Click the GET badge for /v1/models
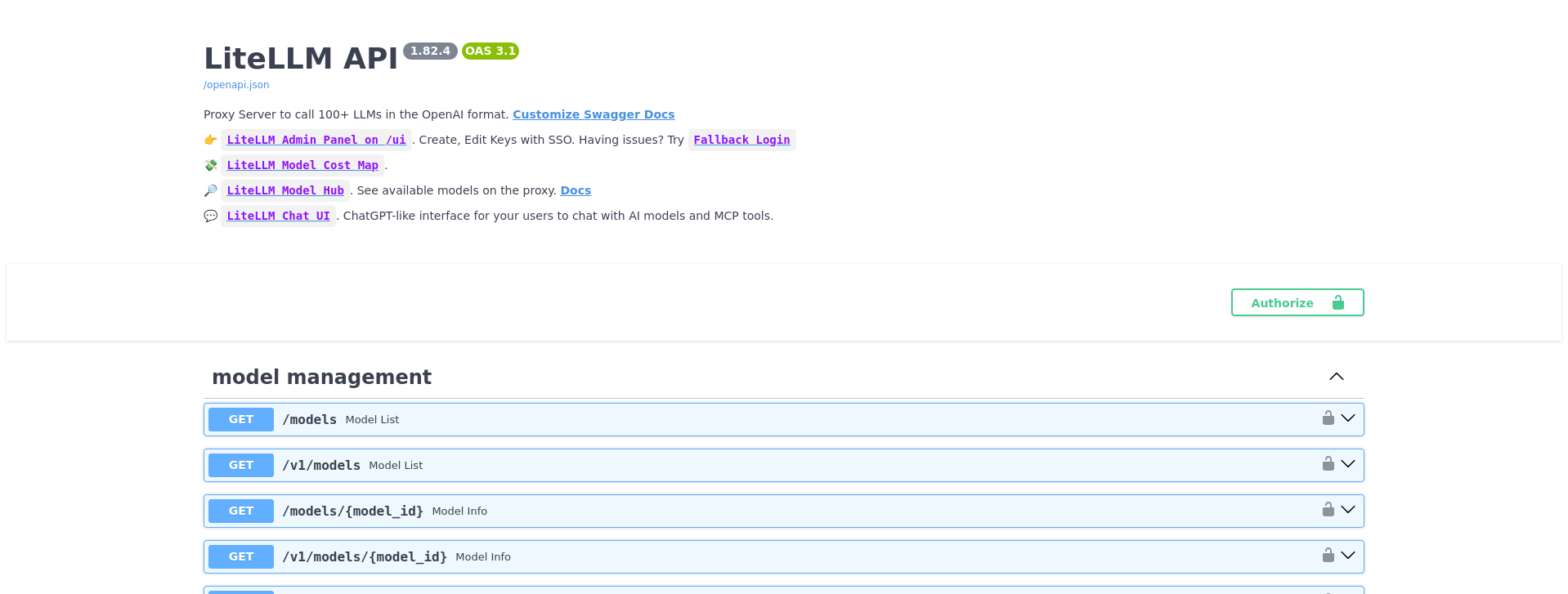 (241, 465)
